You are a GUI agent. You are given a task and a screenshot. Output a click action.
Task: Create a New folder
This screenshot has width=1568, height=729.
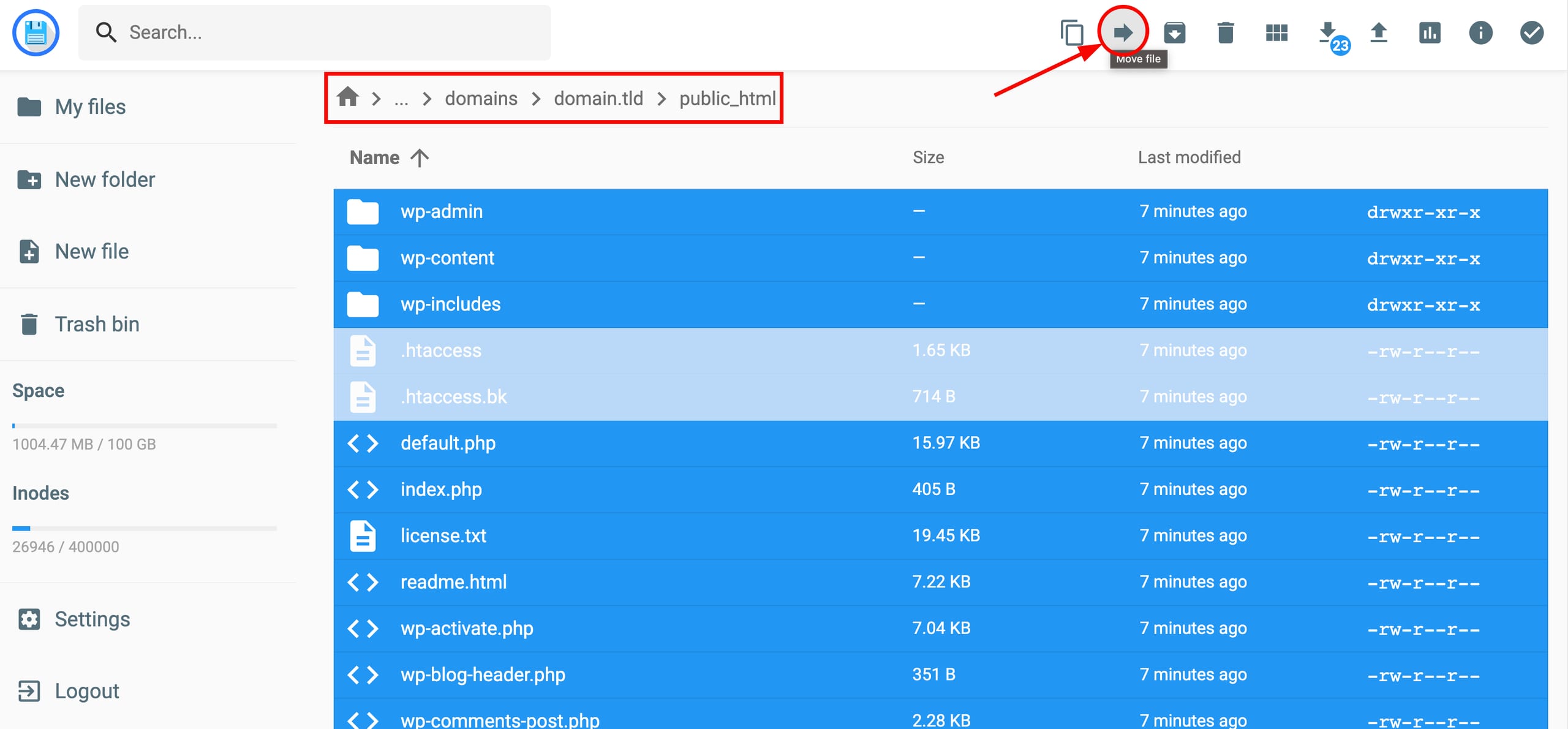105,179
